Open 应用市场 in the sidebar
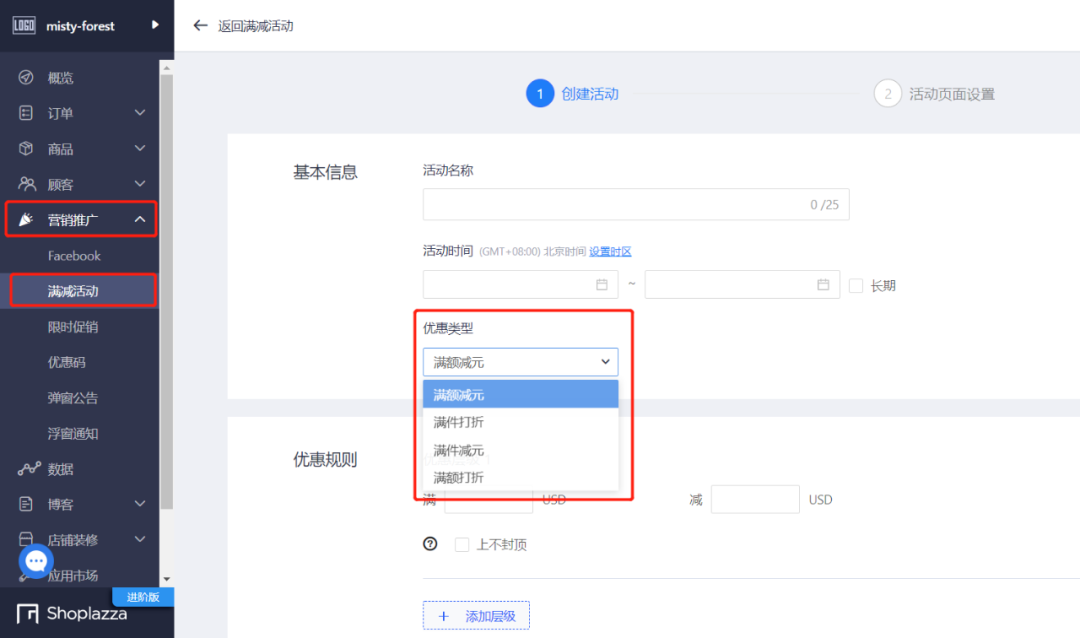This screenshot has height=638, width=1080. [x=72, y=575]
